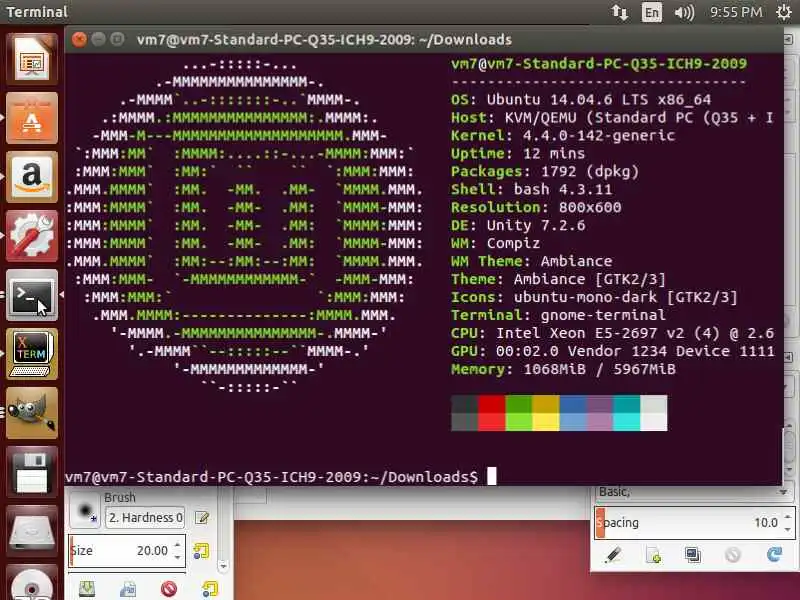Click the 'Shell: bash 4.3.11' text
The width and height of the screenshot is (800, 600).
531,189
